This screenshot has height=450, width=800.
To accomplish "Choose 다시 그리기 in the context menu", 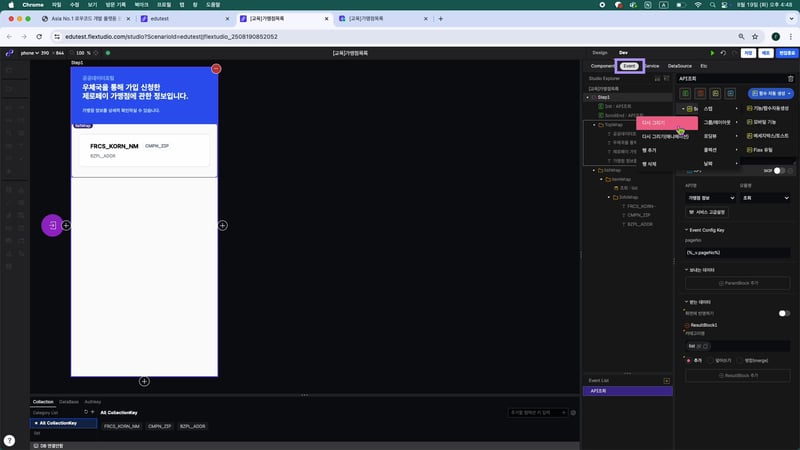I will [x=666, y=122].
